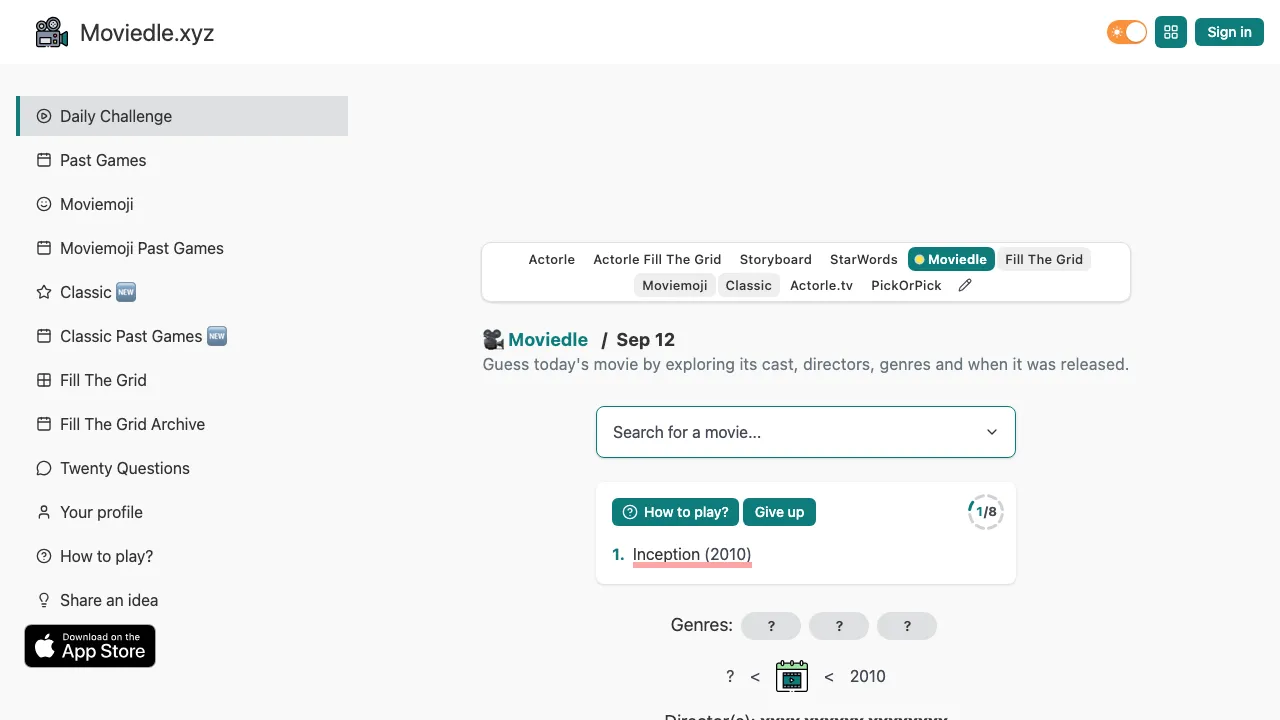Screen dimensions: 1280x720
Task: Expand the movie search dropdown chevron
Action: [x=992, y=432]
